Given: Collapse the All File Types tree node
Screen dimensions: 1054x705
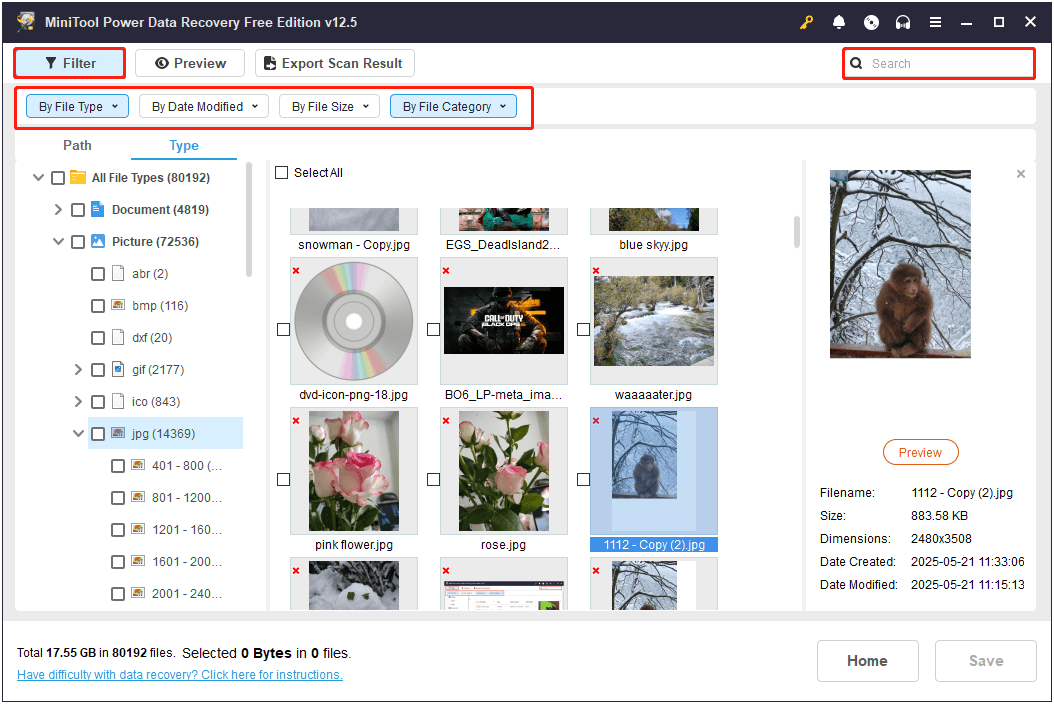Looking at the screenshot, I should click(x=38, y=177).
